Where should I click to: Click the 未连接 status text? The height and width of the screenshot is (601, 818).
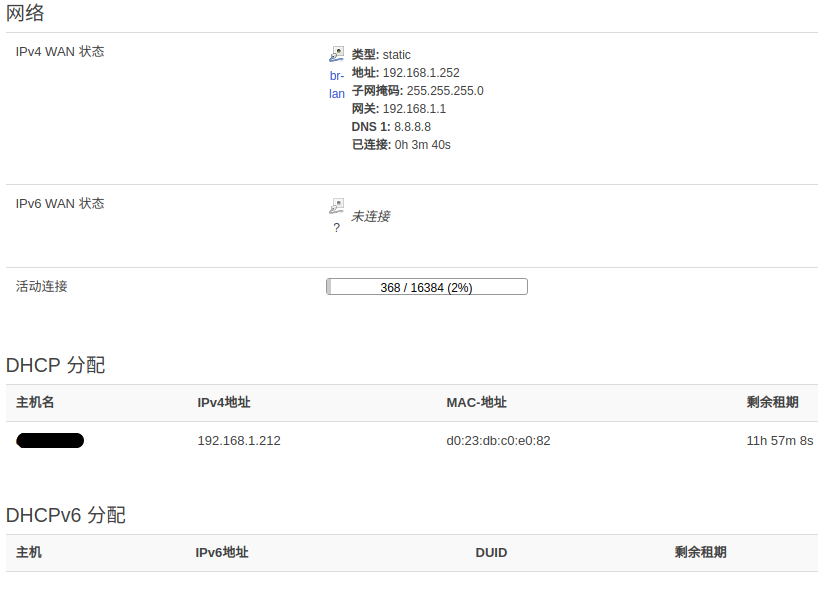tap(370, 217)
